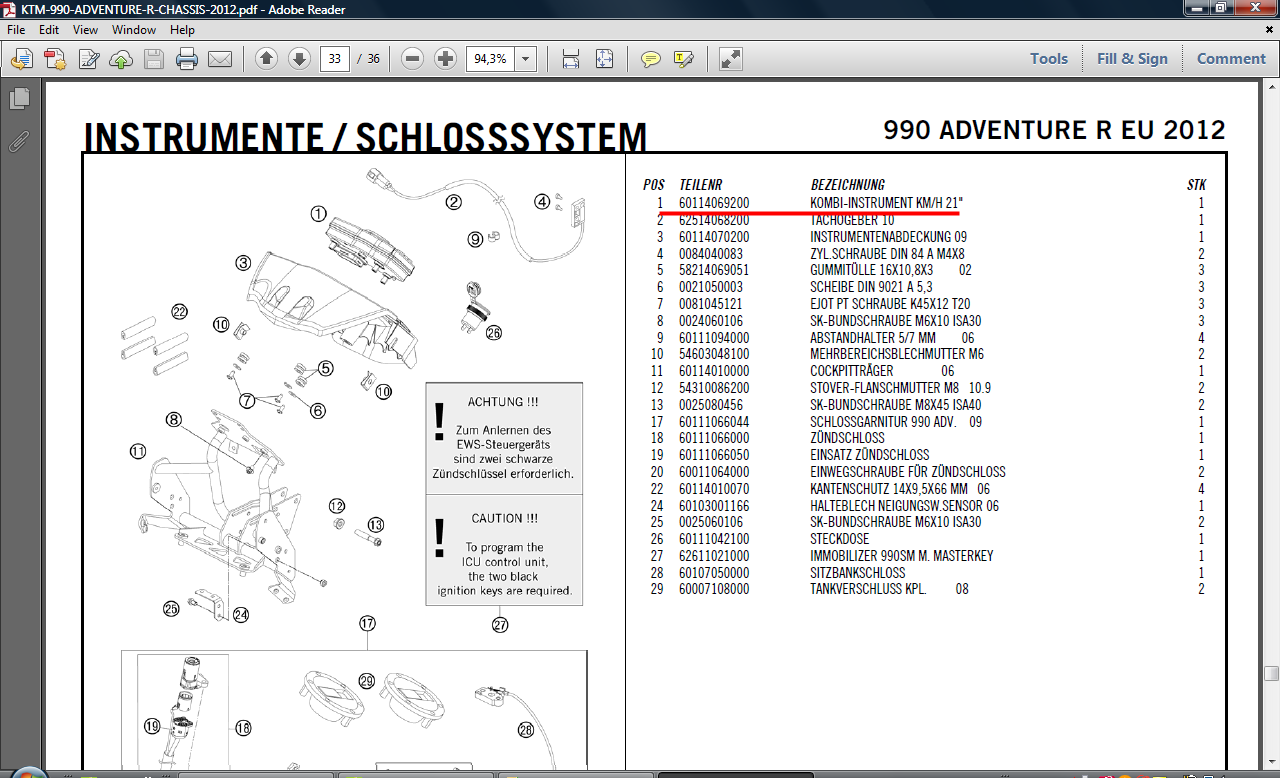The image size is (1280, 778).
Task: Open the File menu
Action: 16,30
